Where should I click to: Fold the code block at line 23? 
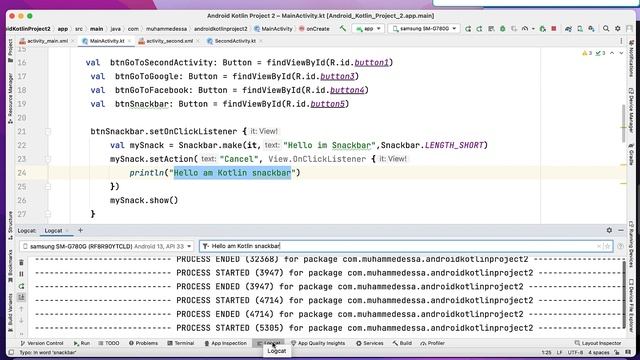pos(48,159)
